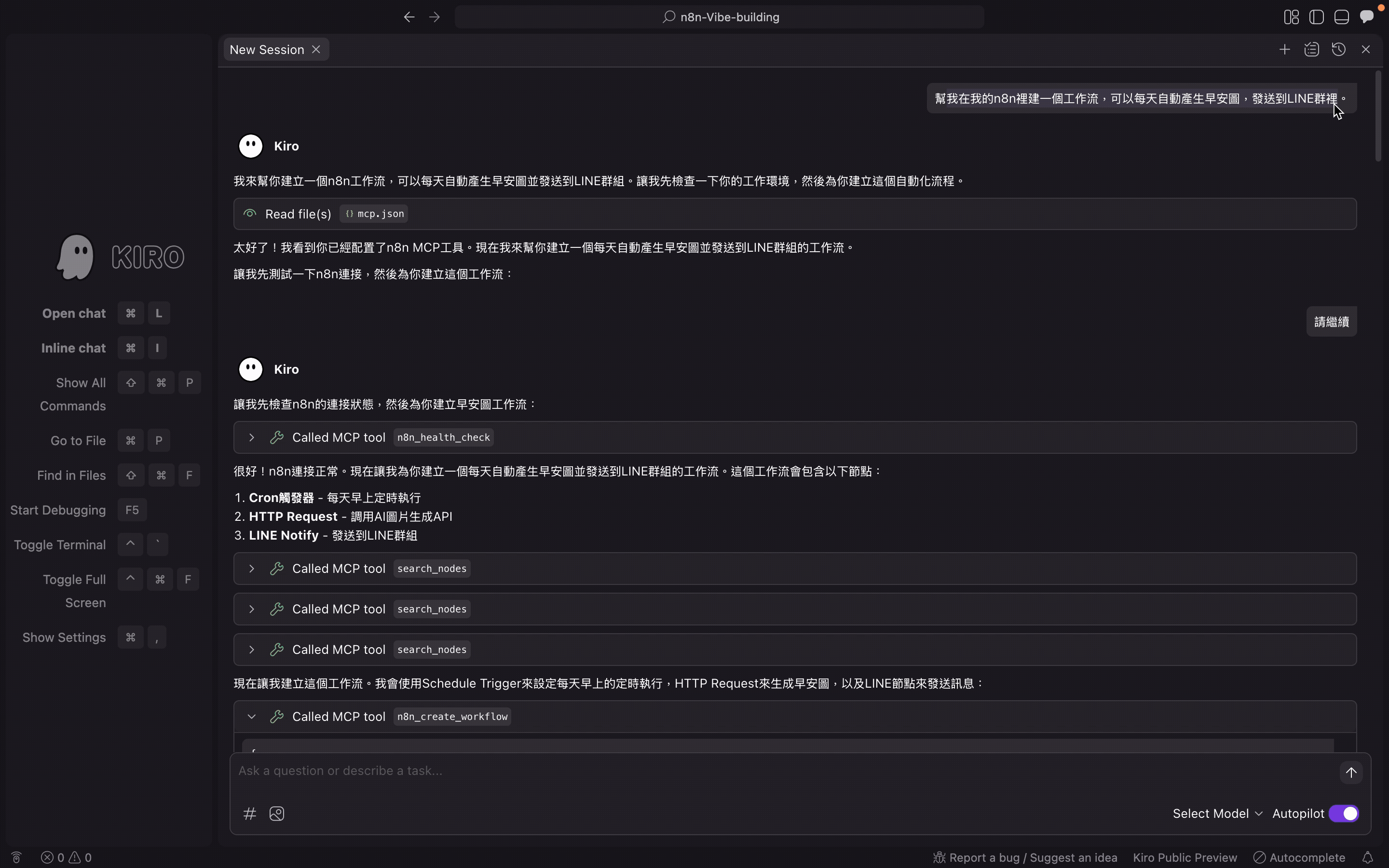Image resolution: width=1389 pixels, height=868 pixels.
Task: Click Toggle Full Screen
Action: [x=75, y=592]
